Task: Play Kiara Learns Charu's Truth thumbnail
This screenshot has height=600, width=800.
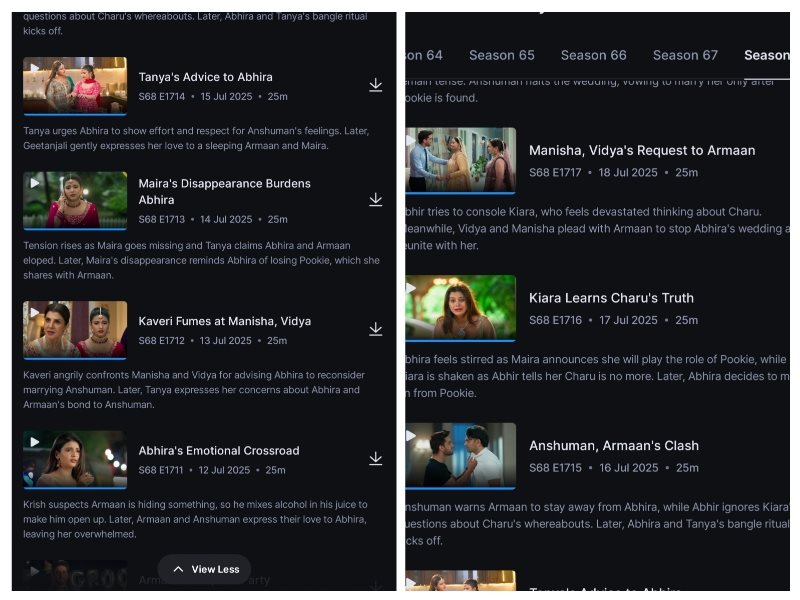Action: (461, 308)
